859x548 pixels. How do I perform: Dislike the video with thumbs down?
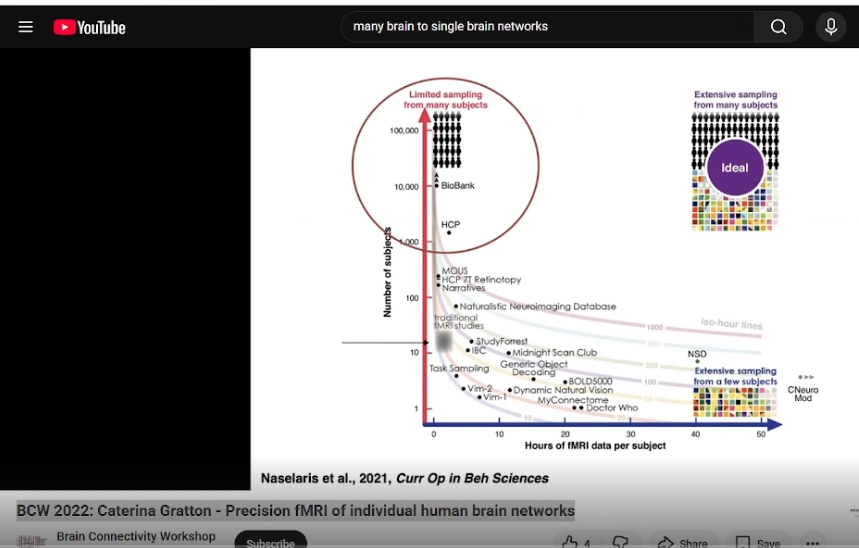620,541
